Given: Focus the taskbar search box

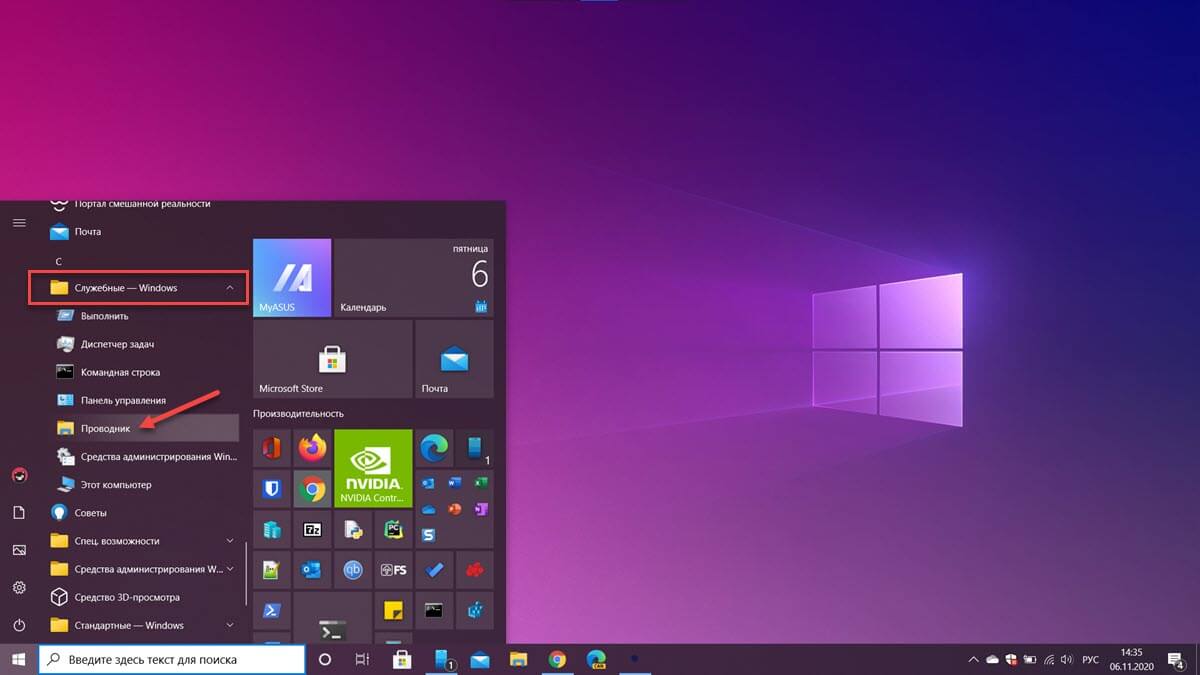Looking at the screenshot, I should [171, 660].
